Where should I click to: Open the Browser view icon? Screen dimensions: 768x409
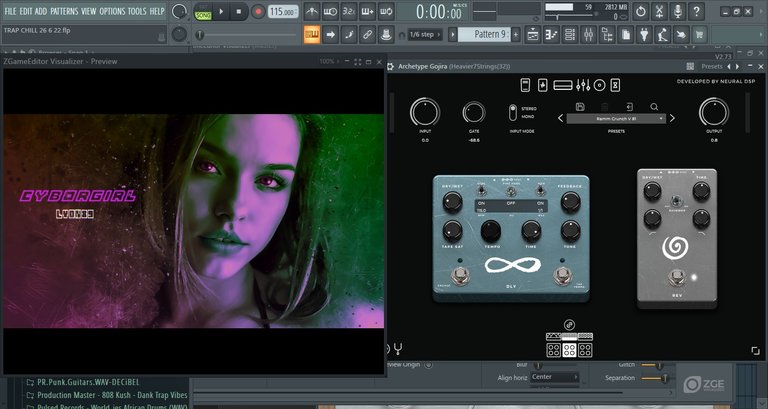pos(607,35)
